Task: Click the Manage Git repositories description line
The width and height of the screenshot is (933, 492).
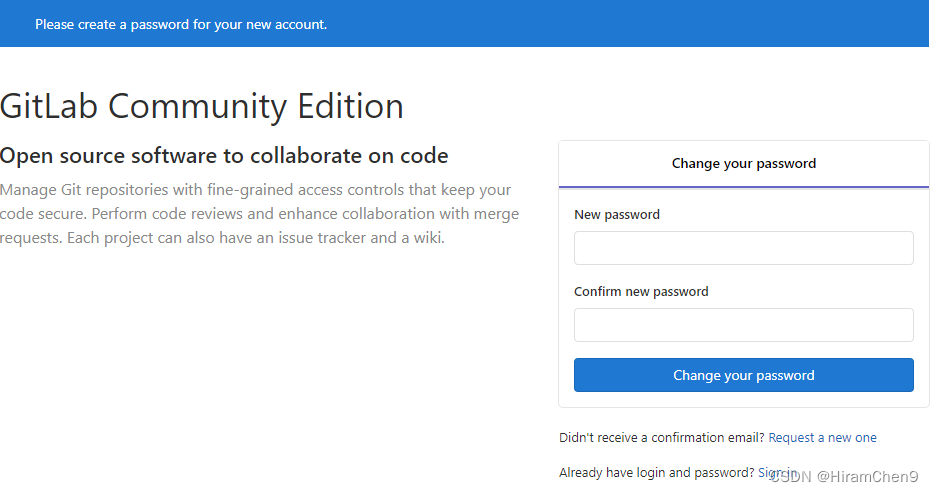Action: [255, 190]
